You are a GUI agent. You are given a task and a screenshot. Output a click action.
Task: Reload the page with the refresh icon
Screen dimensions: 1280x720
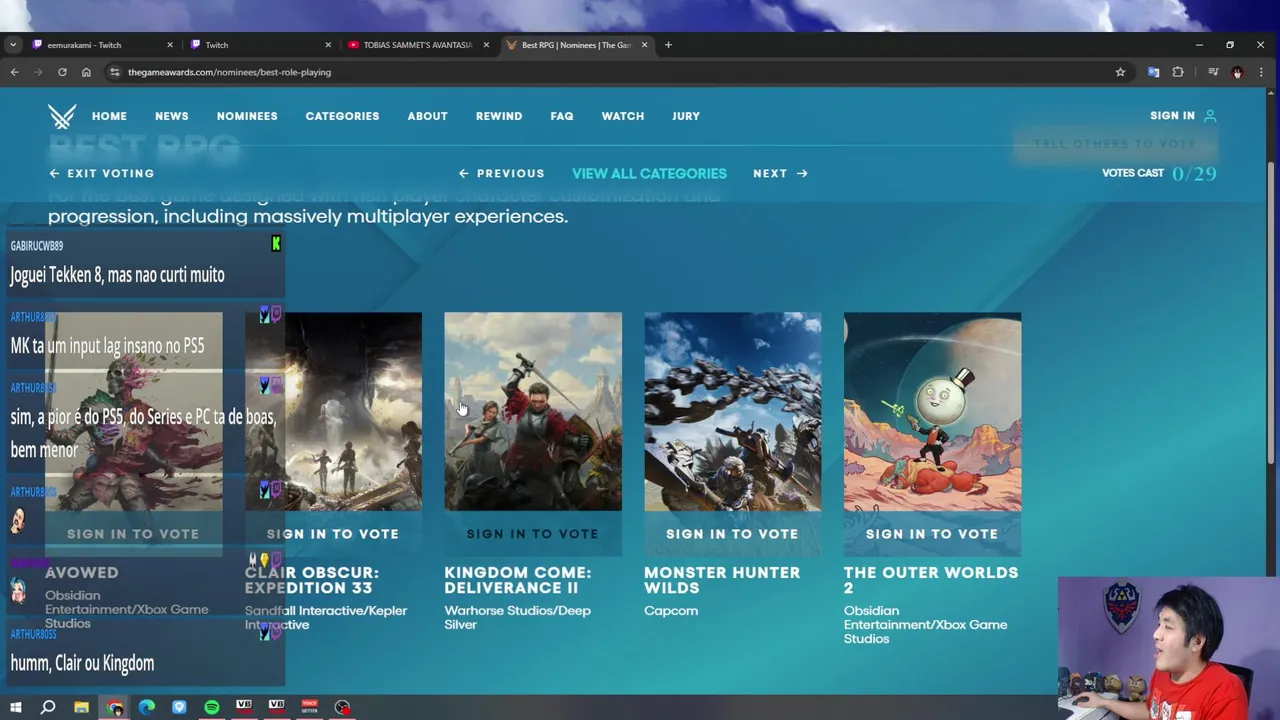(x=62, y=72)
